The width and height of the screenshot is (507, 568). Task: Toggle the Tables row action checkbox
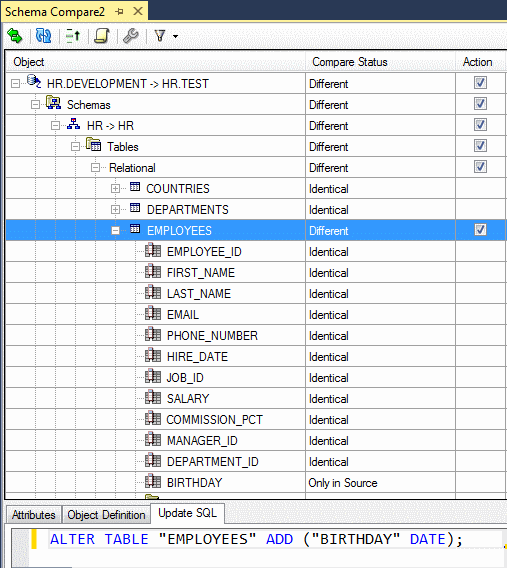[480, 146]
